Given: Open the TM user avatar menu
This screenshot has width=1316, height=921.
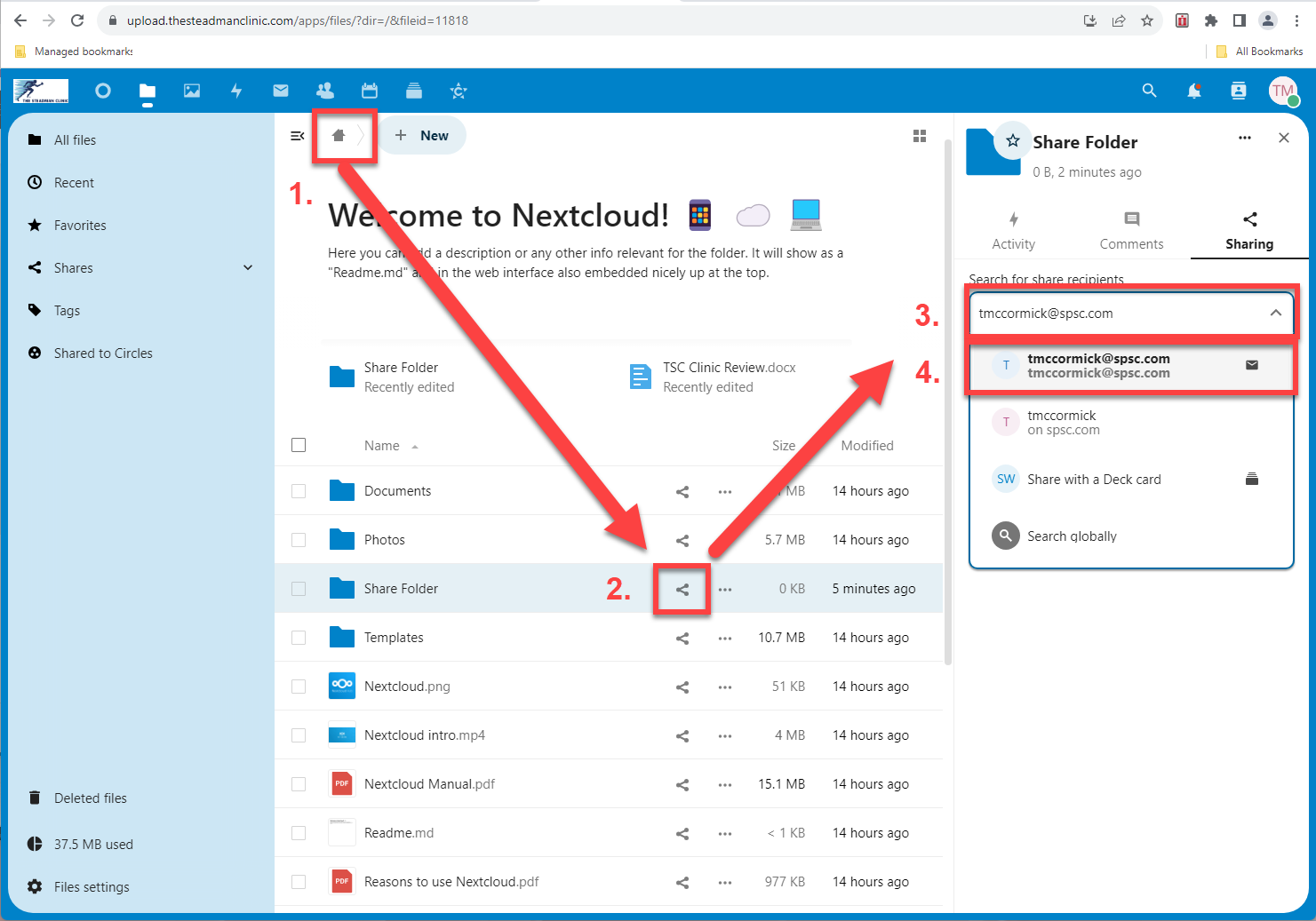Looking at the screenshot, I should pos(1283,91).
